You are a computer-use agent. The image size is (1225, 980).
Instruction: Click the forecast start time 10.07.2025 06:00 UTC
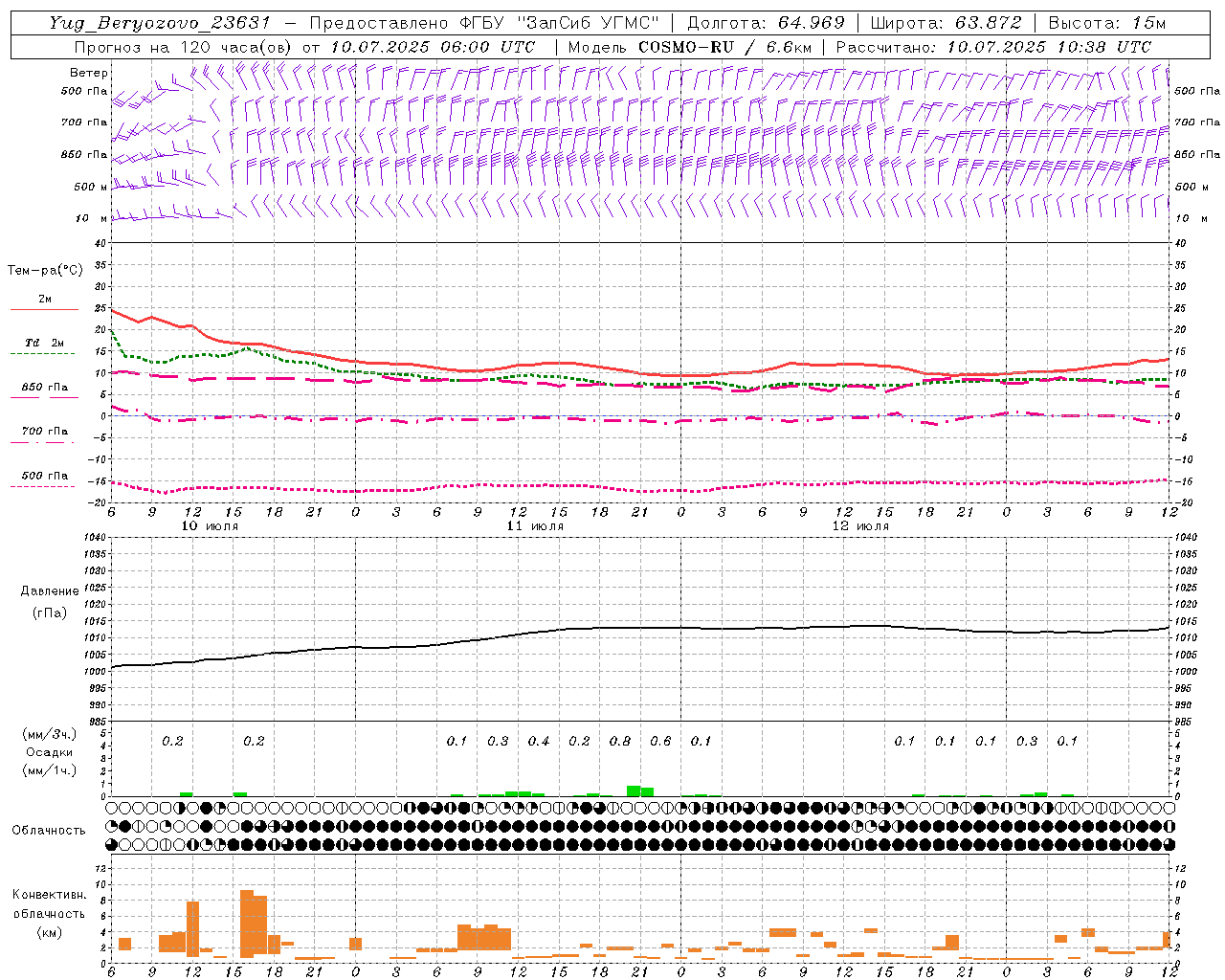(x=433, y=46)
